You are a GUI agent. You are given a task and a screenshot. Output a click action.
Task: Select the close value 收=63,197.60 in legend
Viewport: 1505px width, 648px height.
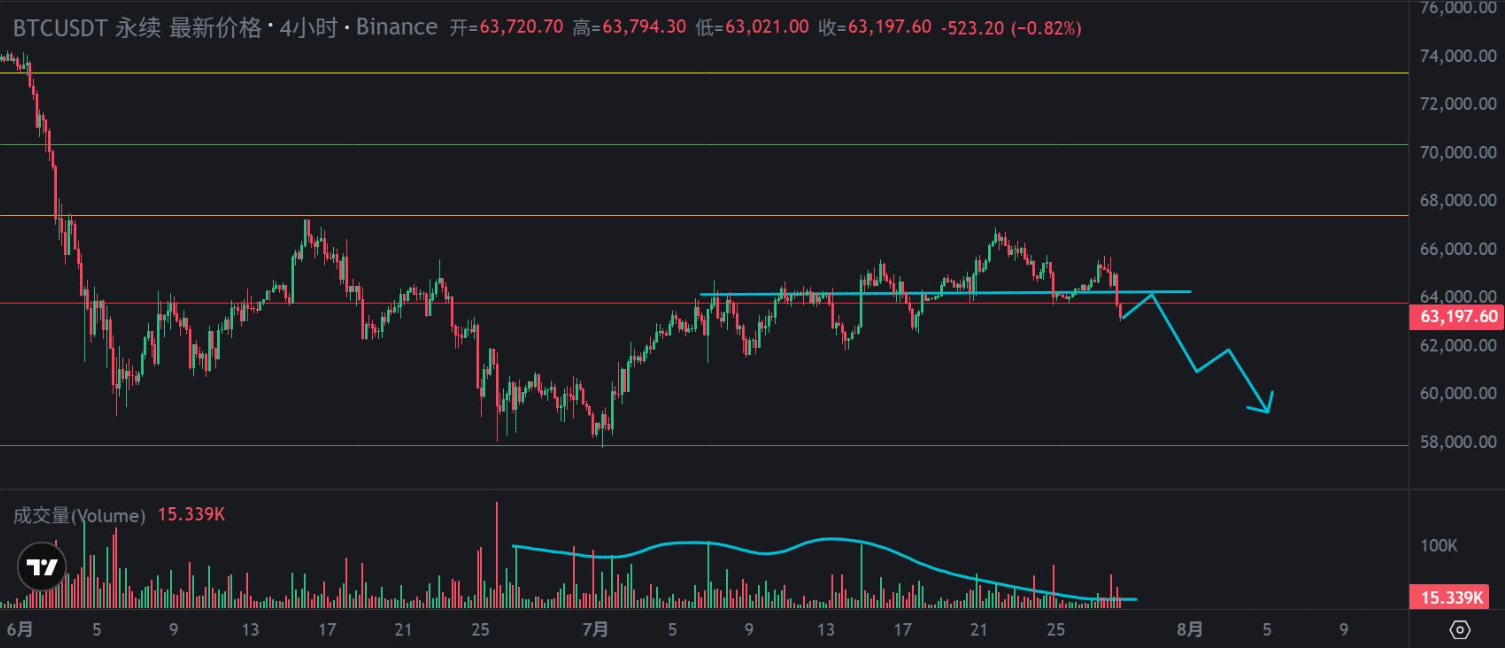coord(875,28)
